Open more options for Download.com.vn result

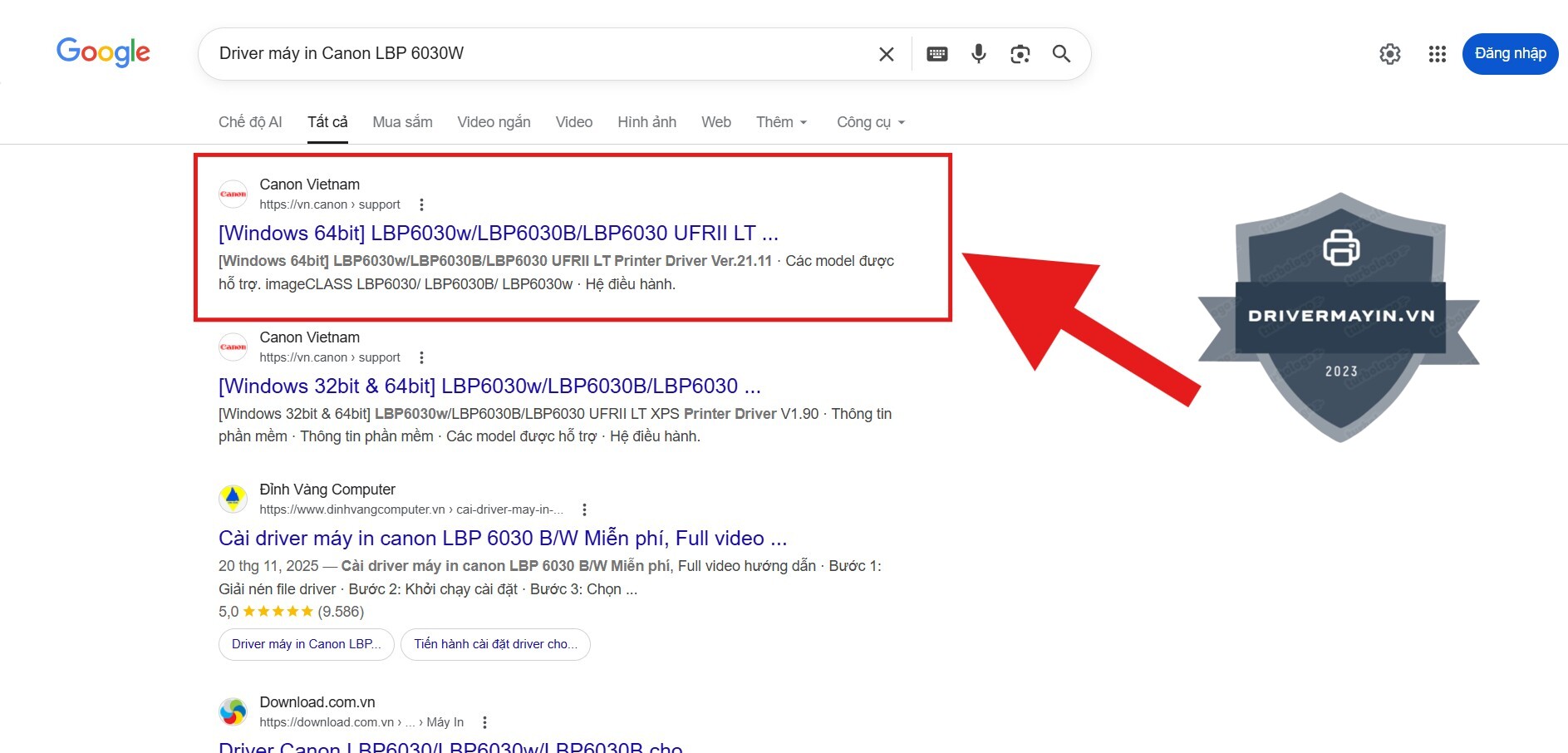484,722
